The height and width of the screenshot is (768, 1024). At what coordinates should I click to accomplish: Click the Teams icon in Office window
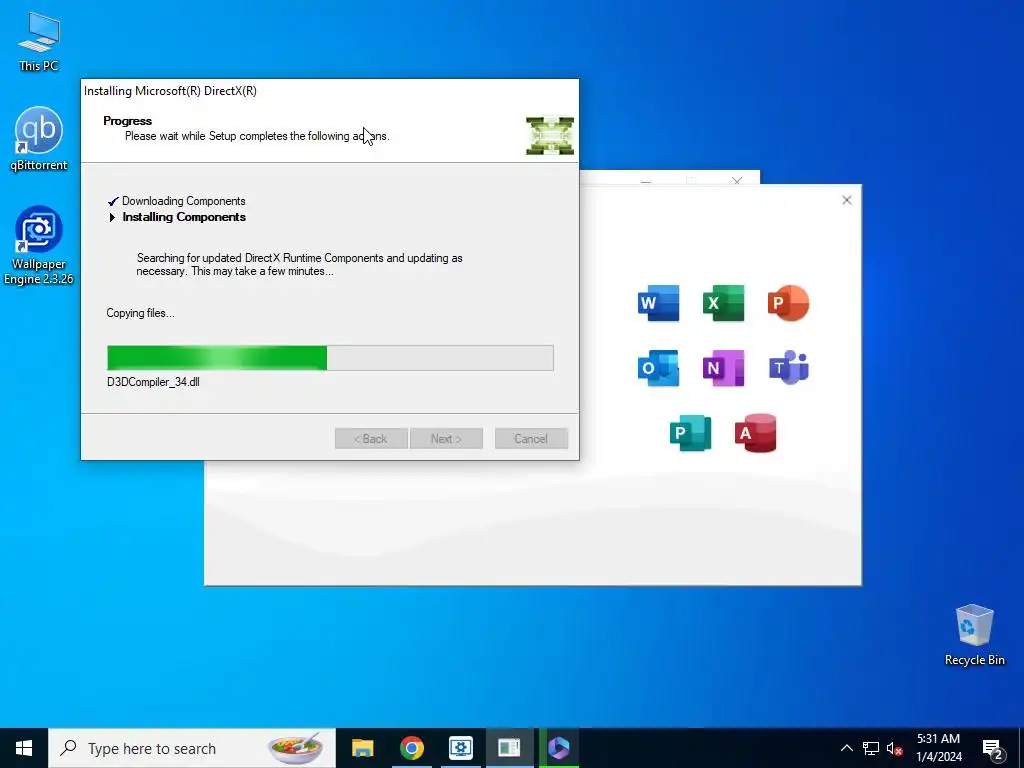[x=788, y=368]
